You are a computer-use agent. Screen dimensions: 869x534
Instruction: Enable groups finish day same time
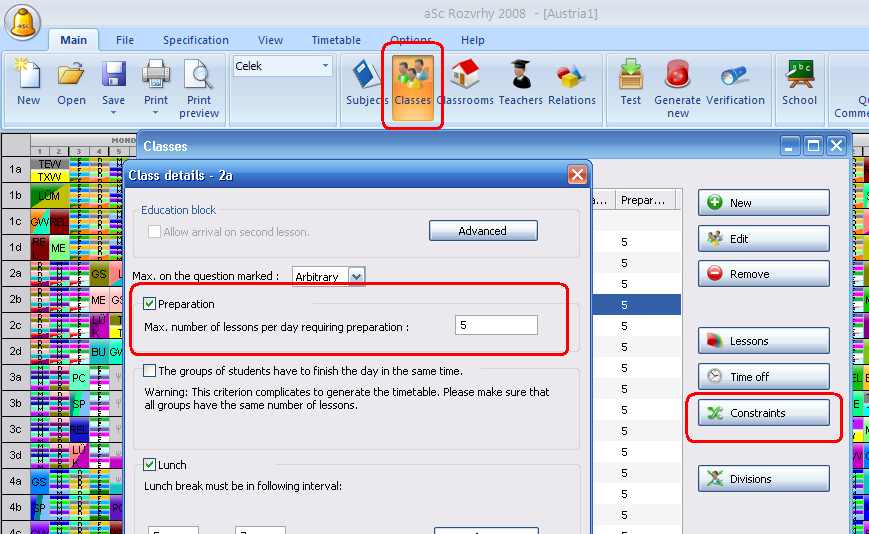pos(150,371)
